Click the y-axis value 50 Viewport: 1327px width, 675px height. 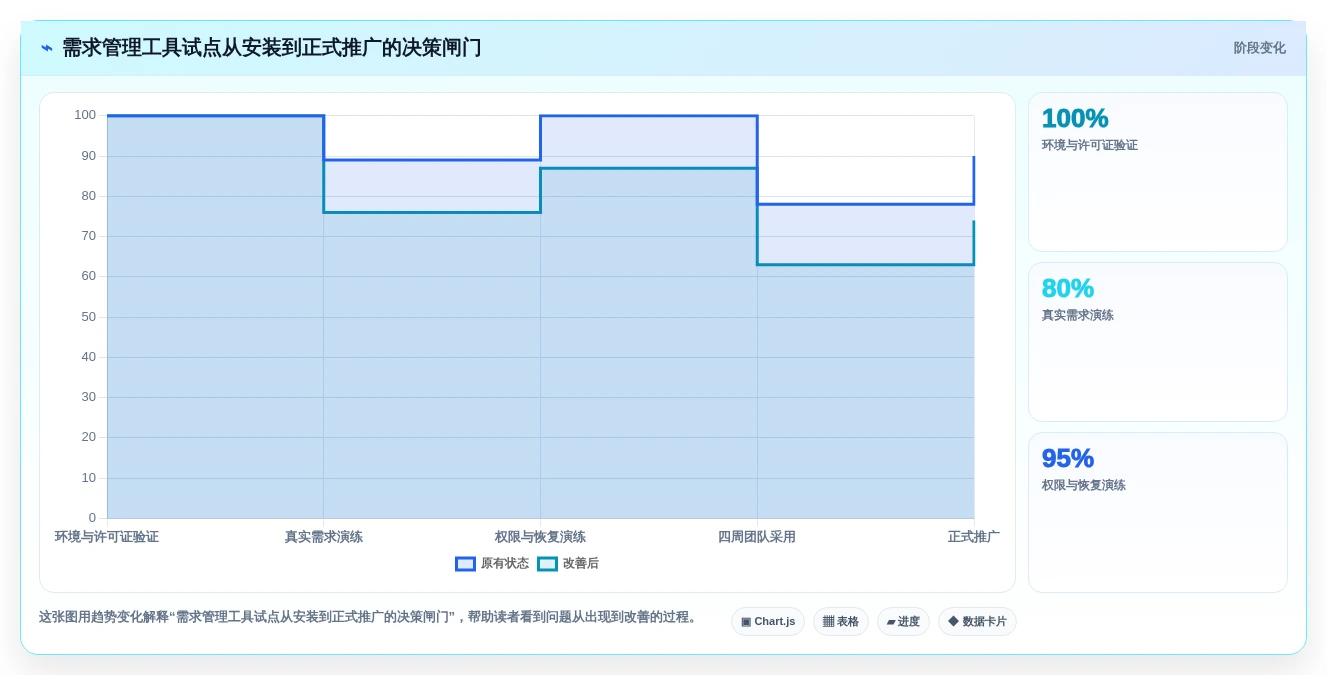pyautogui.click(x=89, y=317)
